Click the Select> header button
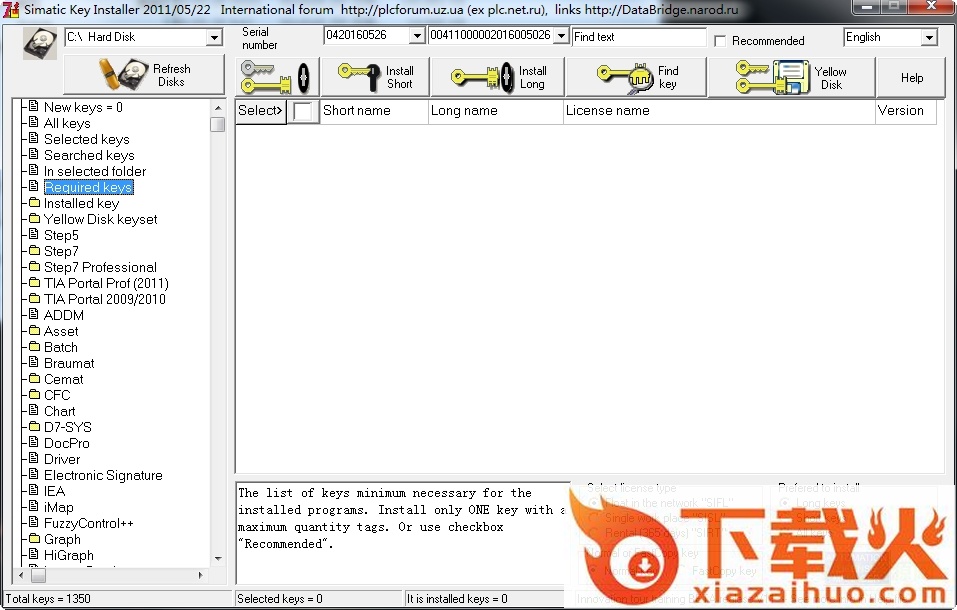The image size is (957, 610). [x=261, y=111]
